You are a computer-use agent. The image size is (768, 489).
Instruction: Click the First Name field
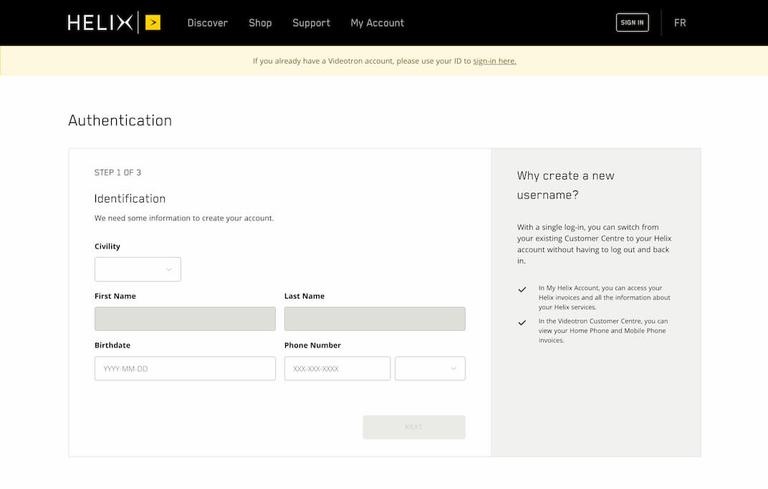[185, 319]
